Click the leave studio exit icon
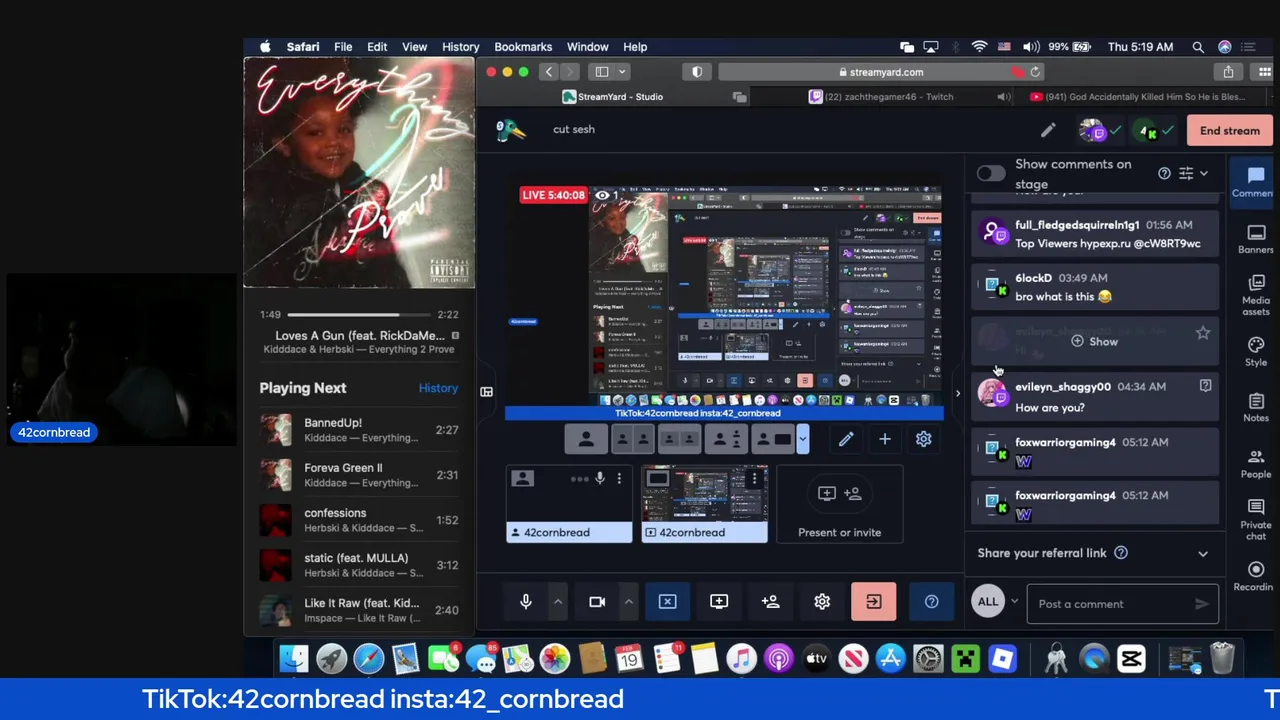This screenshot has height=720, width=1280. 873,601
